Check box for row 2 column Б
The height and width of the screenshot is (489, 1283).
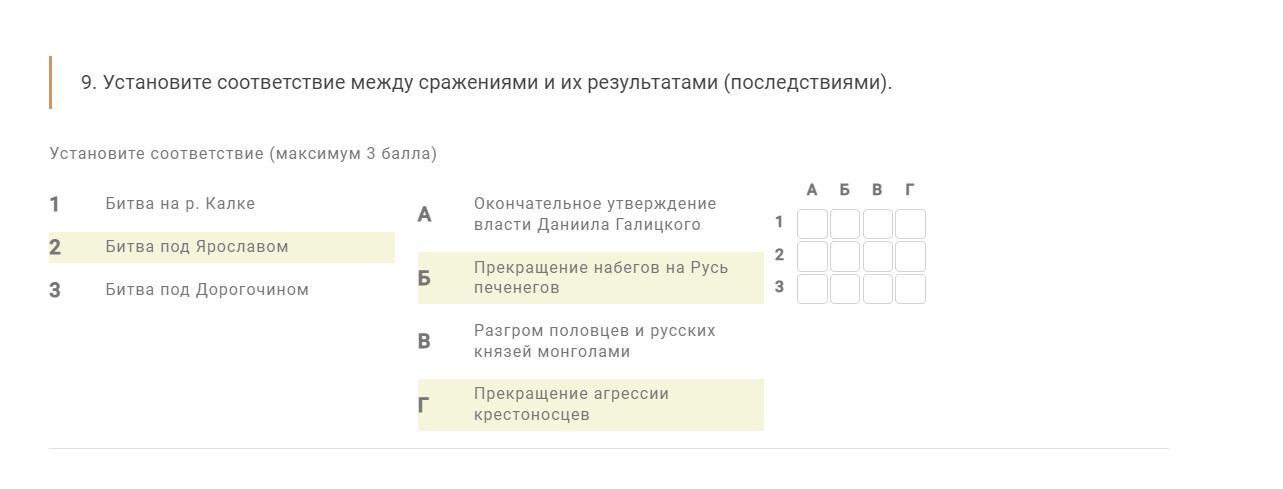[845, 256]
